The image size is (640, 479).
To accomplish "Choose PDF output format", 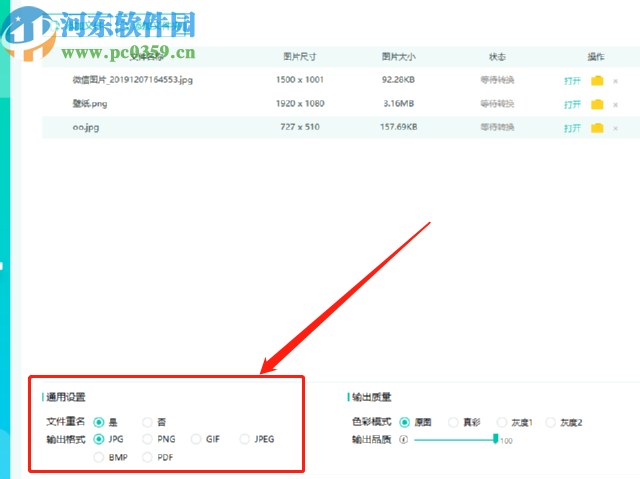I will coord(147,457).
